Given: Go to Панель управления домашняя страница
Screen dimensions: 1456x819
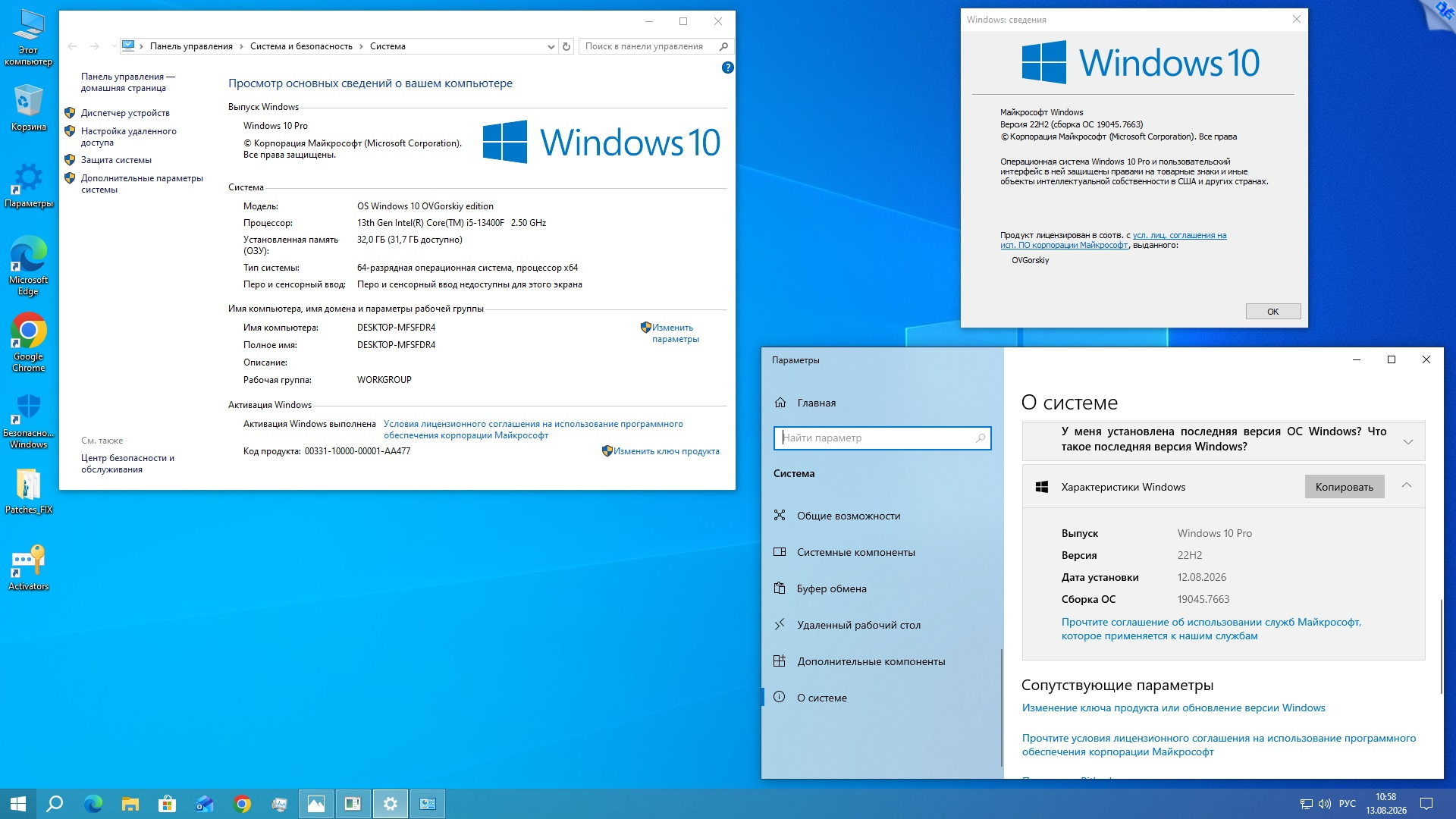Looking at the screenshot, I should point(128,82).
